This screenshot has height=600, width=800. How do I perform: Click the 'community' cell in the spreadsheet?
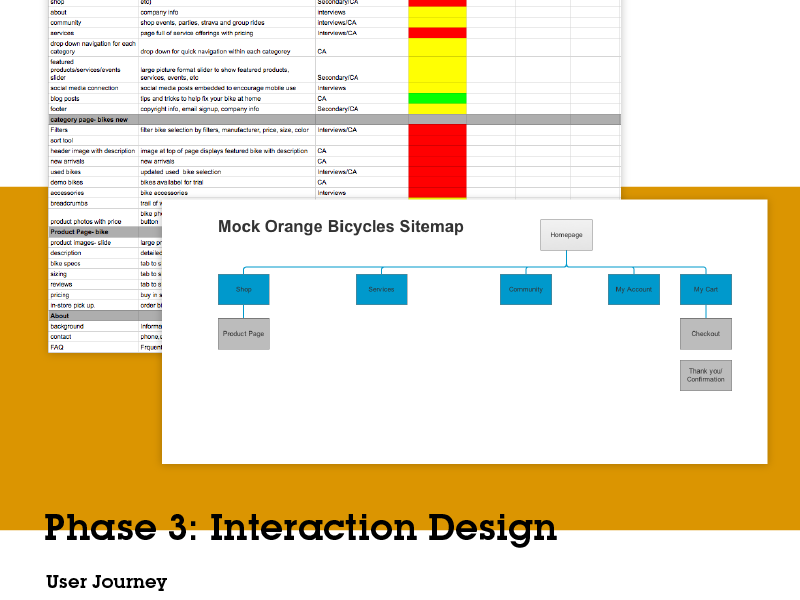[x=93, y=22]
